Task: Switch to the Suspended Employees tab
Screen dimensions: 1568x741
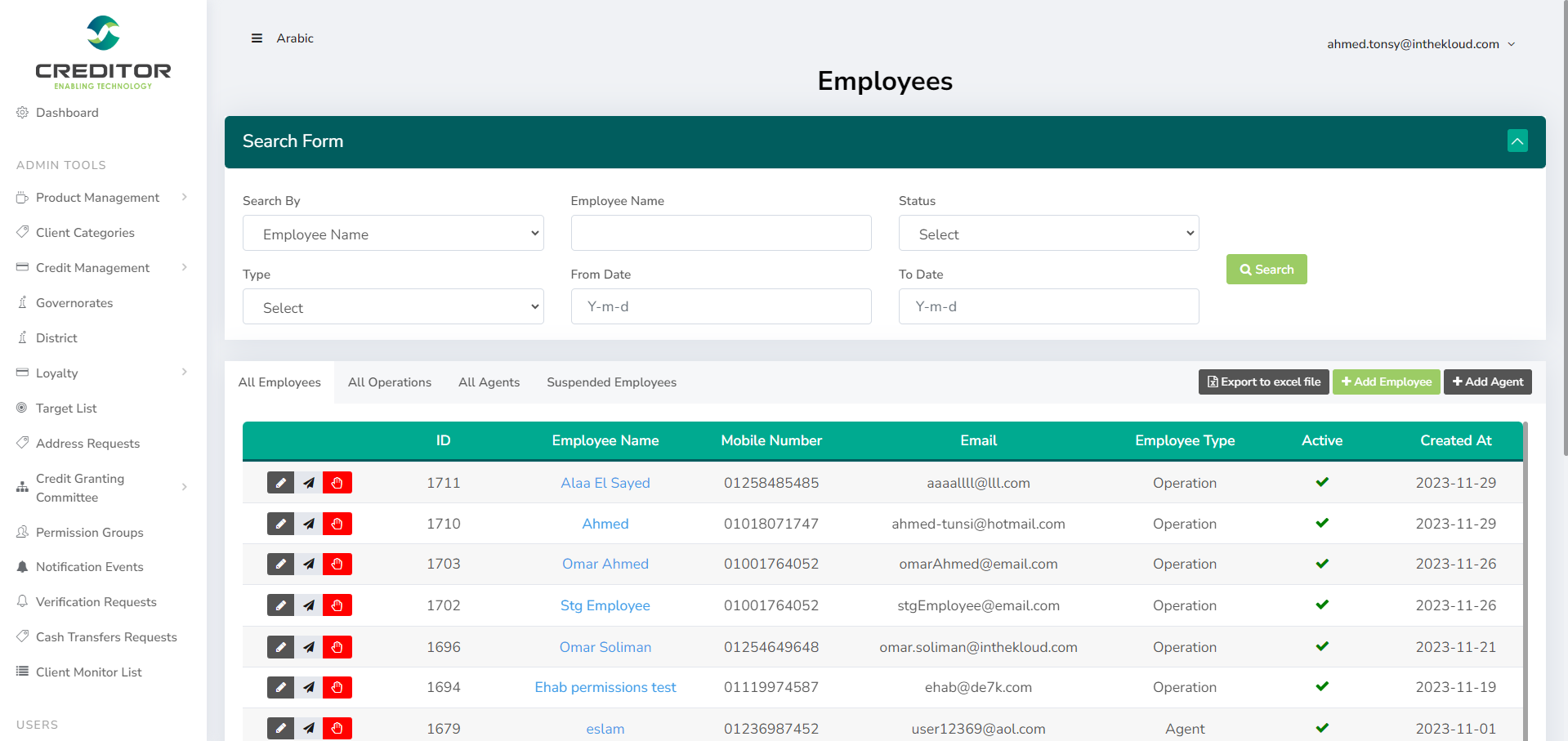Action: [611, 382]
